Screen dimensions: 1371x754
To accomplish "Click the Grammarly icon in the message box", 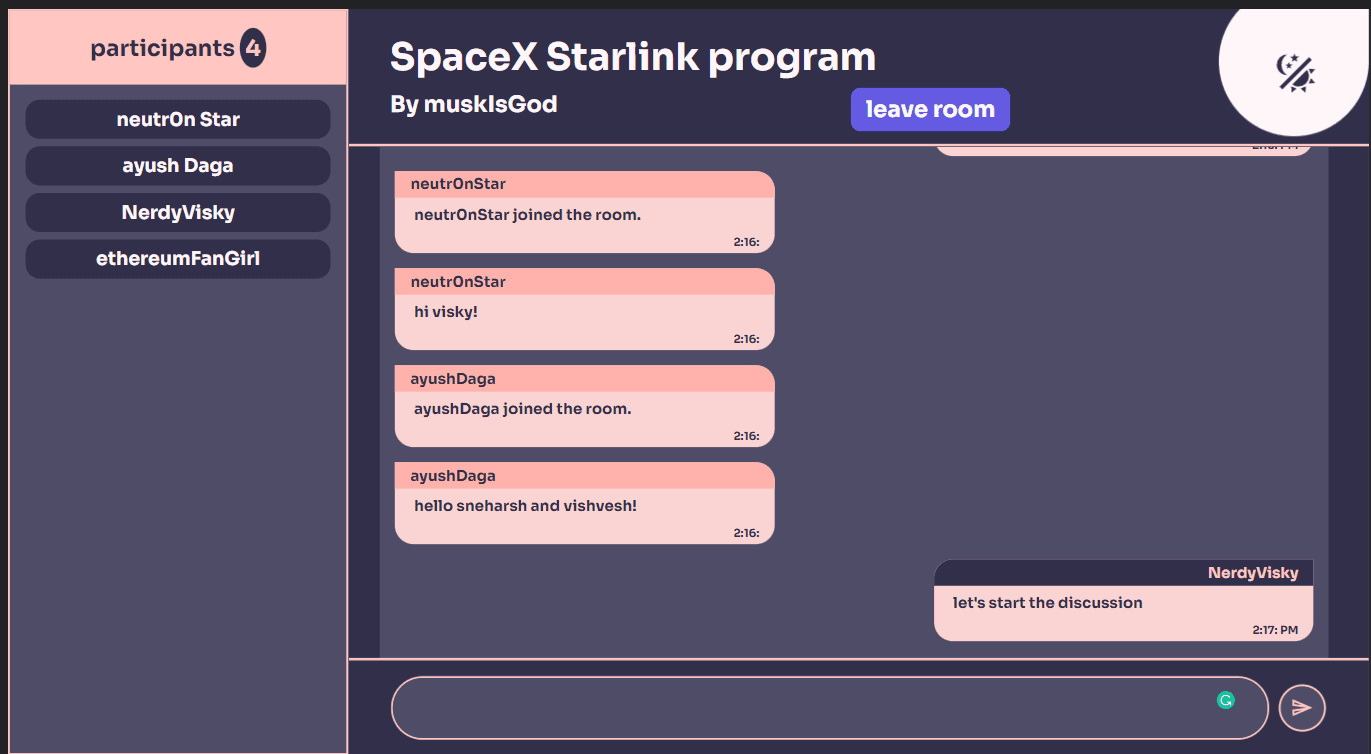I will (x=1225, y=700).
